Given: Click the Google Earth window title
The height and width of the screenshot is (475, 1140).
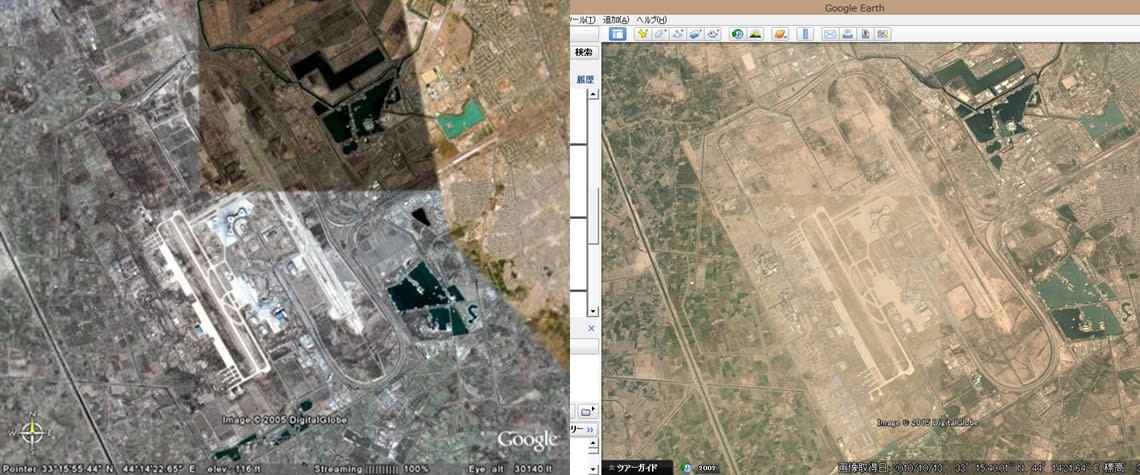Looking at the screenshot, I should (x=854, y=8).
